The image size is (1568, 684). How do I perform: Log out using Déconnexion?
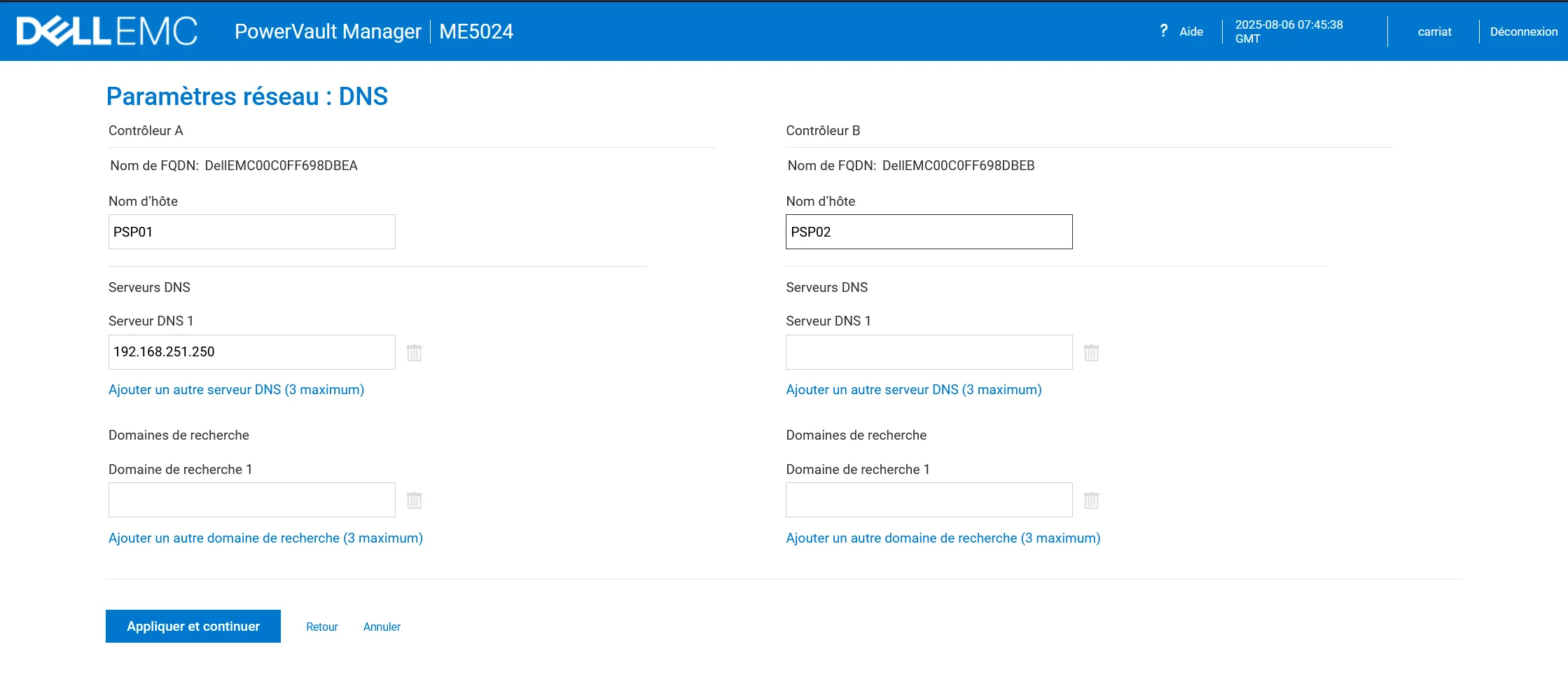tap(1523, 32)
